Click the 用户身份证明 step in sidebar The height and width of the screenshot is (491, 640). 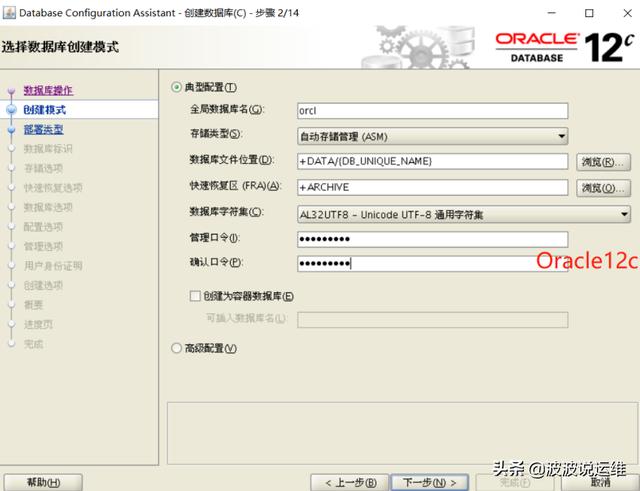pyautogui.click(x=53, y=266)
